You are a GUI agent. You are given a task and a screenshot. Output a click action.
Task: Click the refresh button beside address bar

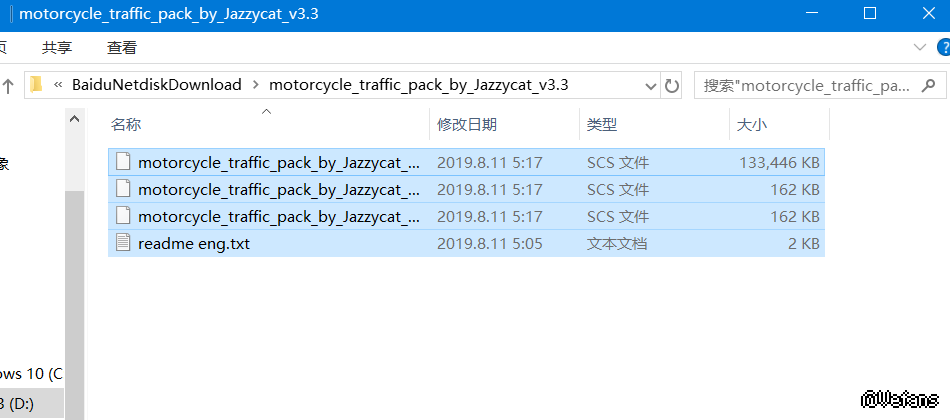pos(672,85)
